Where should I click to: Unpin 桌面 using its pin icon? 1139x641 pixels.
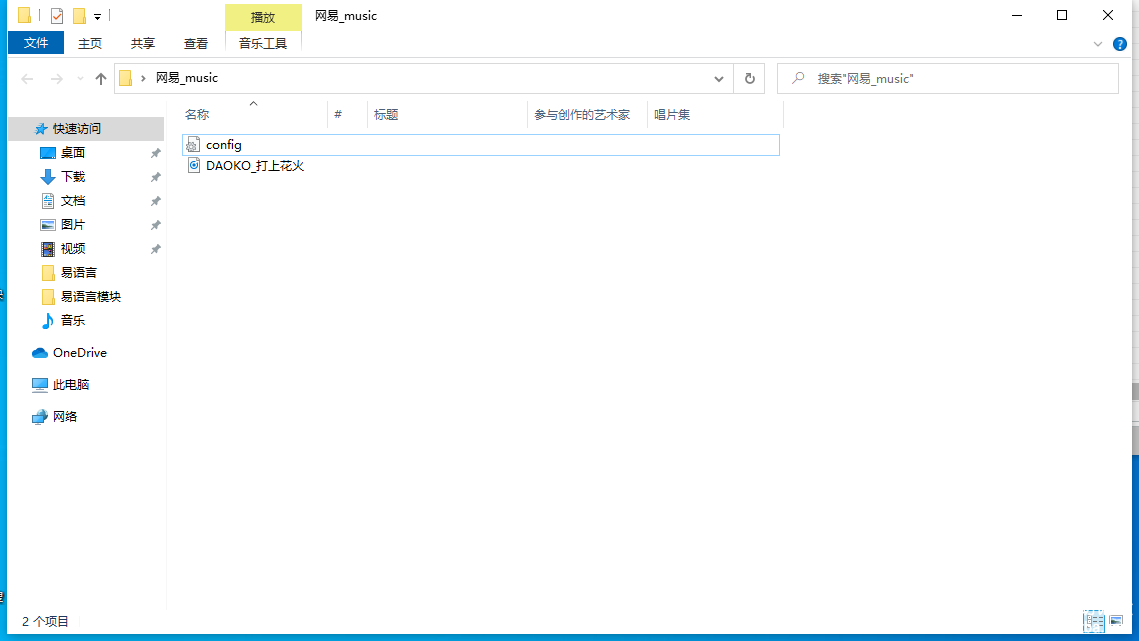[x=155, y=153]
